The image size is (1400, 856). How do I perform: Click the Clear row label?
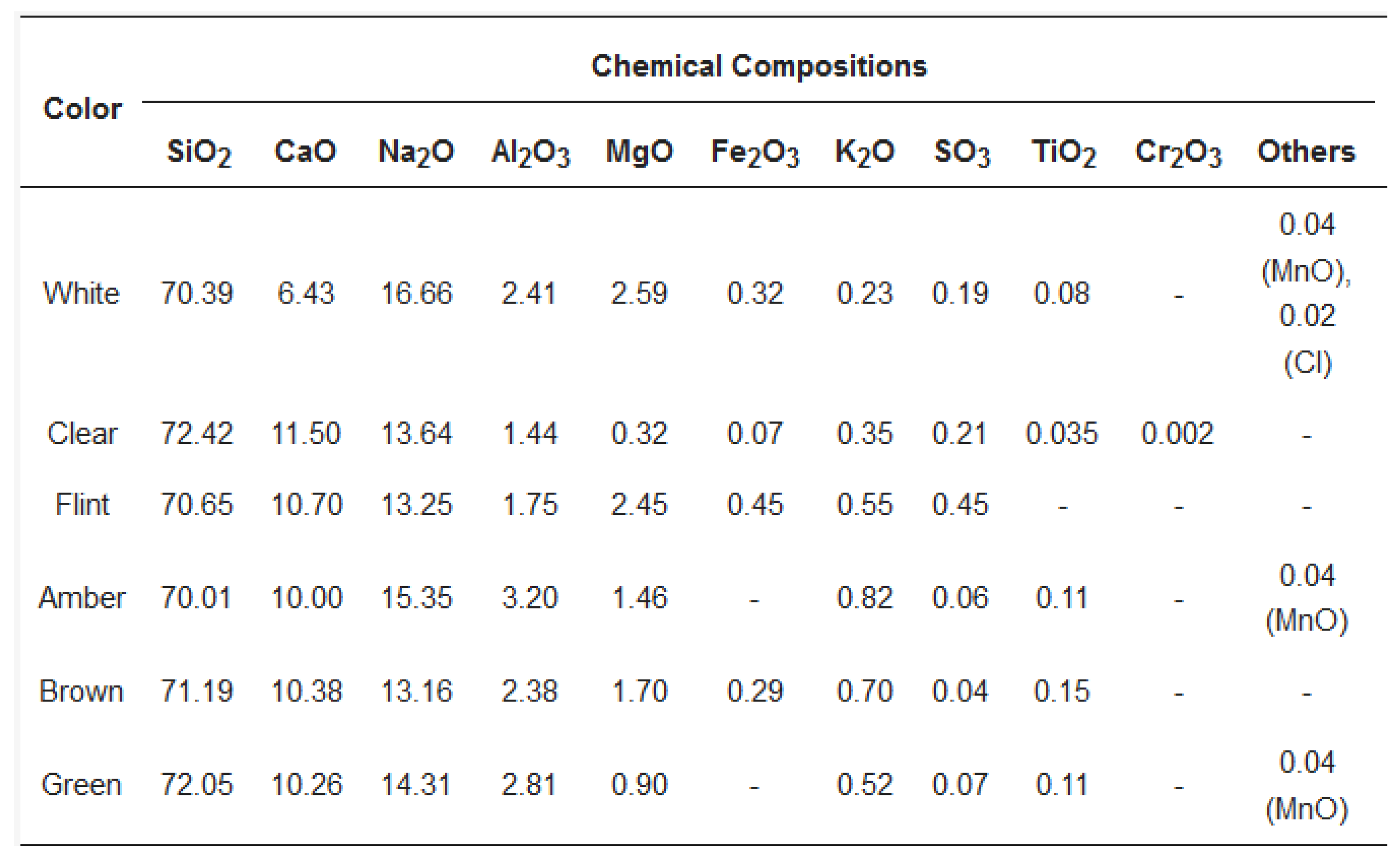[x=83, y=433]
